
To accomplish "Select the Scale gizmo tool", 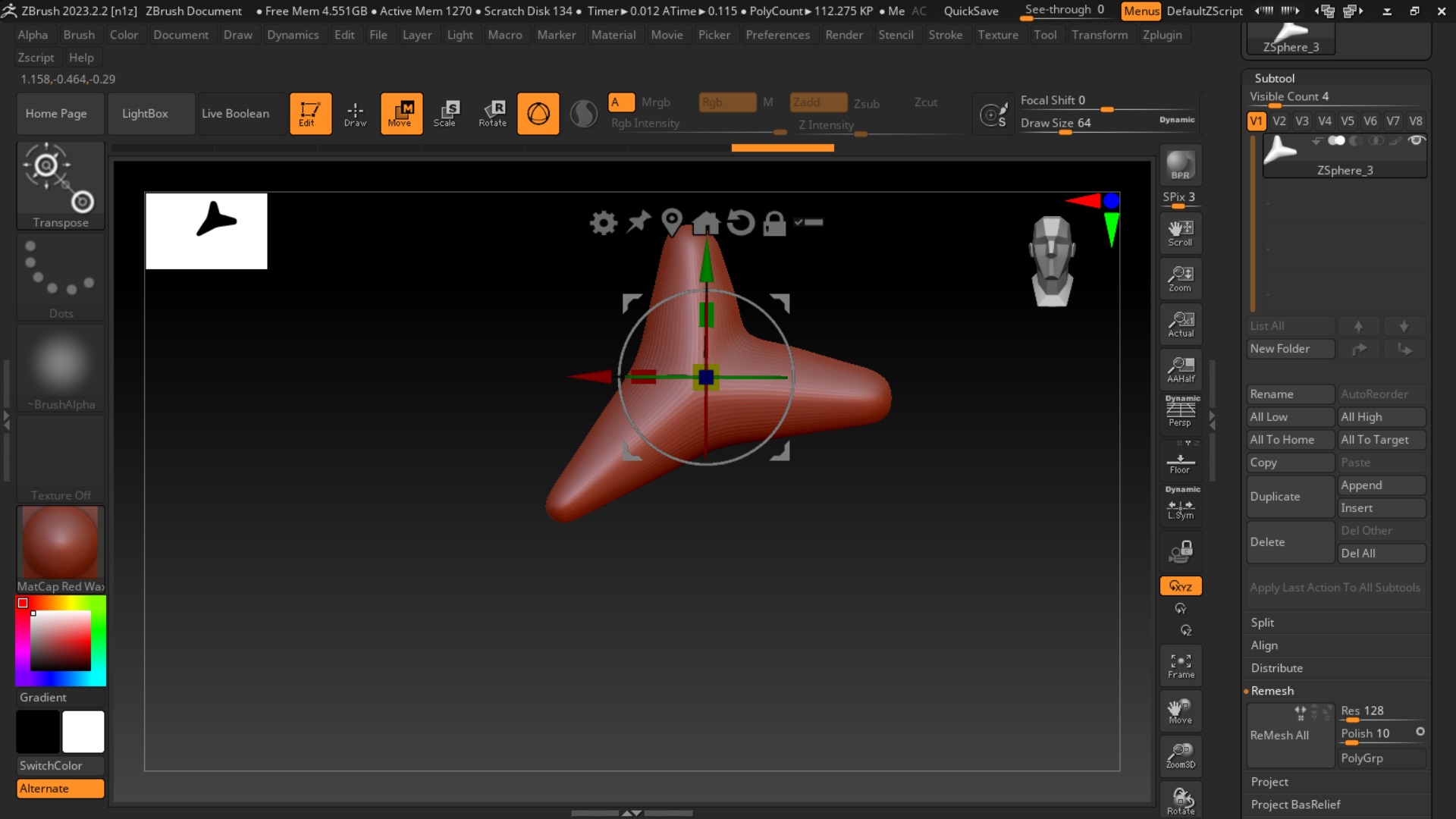I will tap(447, 114).
